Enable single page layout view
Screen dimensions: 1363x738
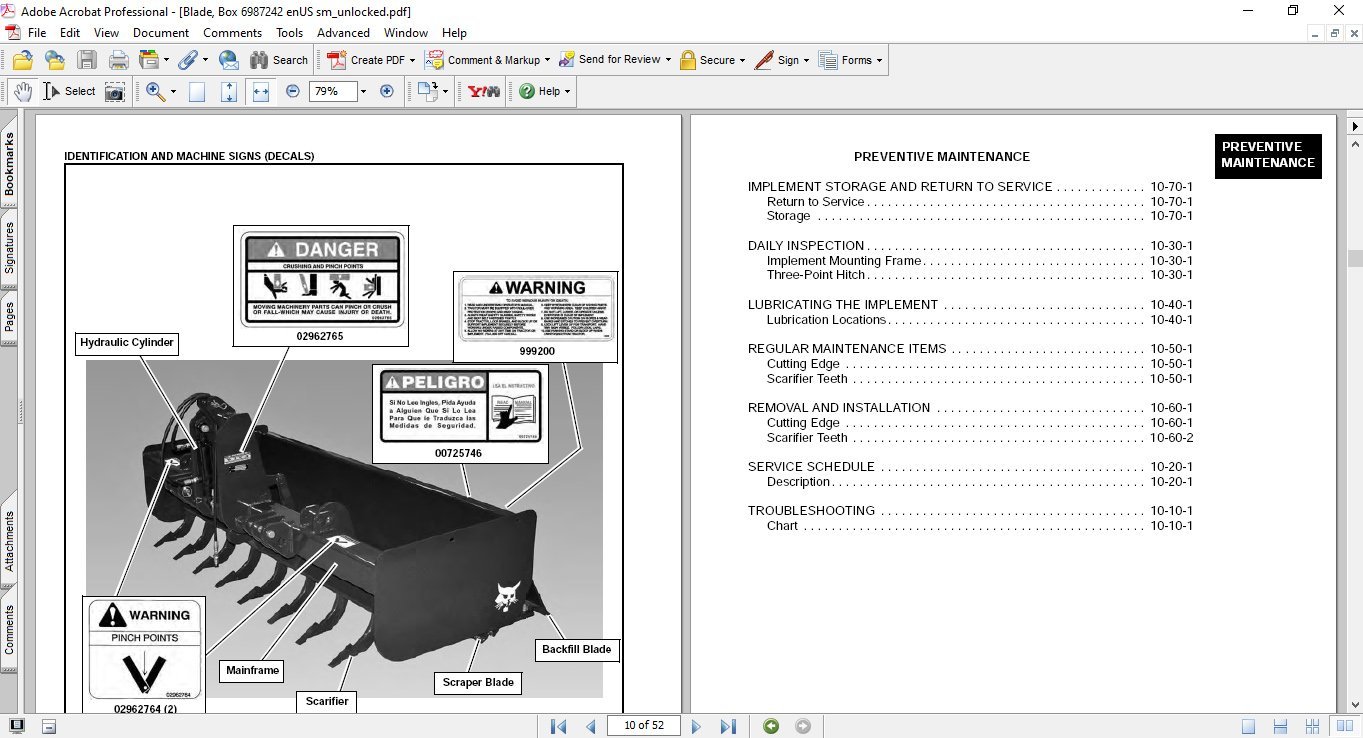click(x=1248, y=726)
